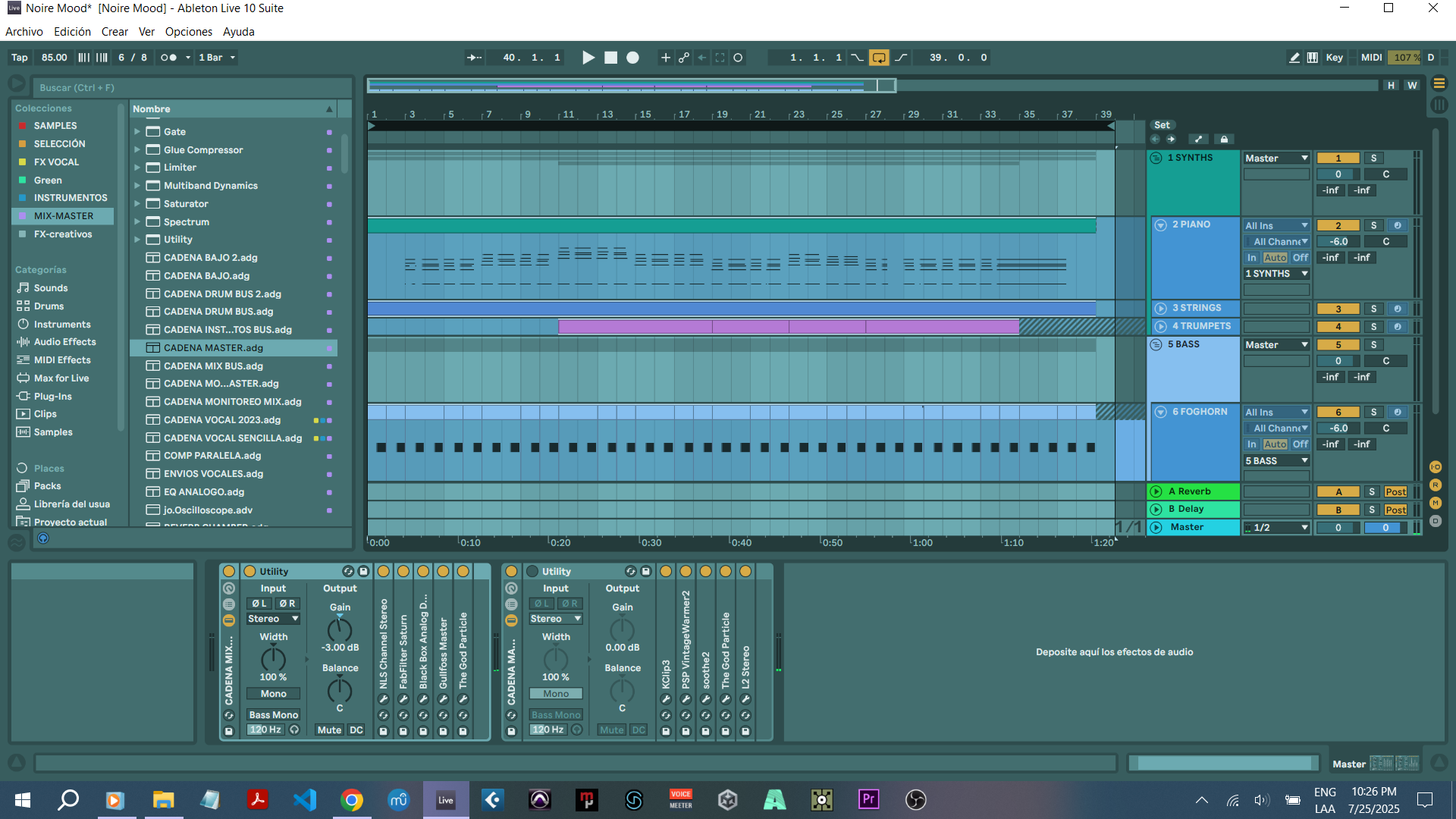
Task: Expand the Saturator folder
Action: (x=137, y=204)
